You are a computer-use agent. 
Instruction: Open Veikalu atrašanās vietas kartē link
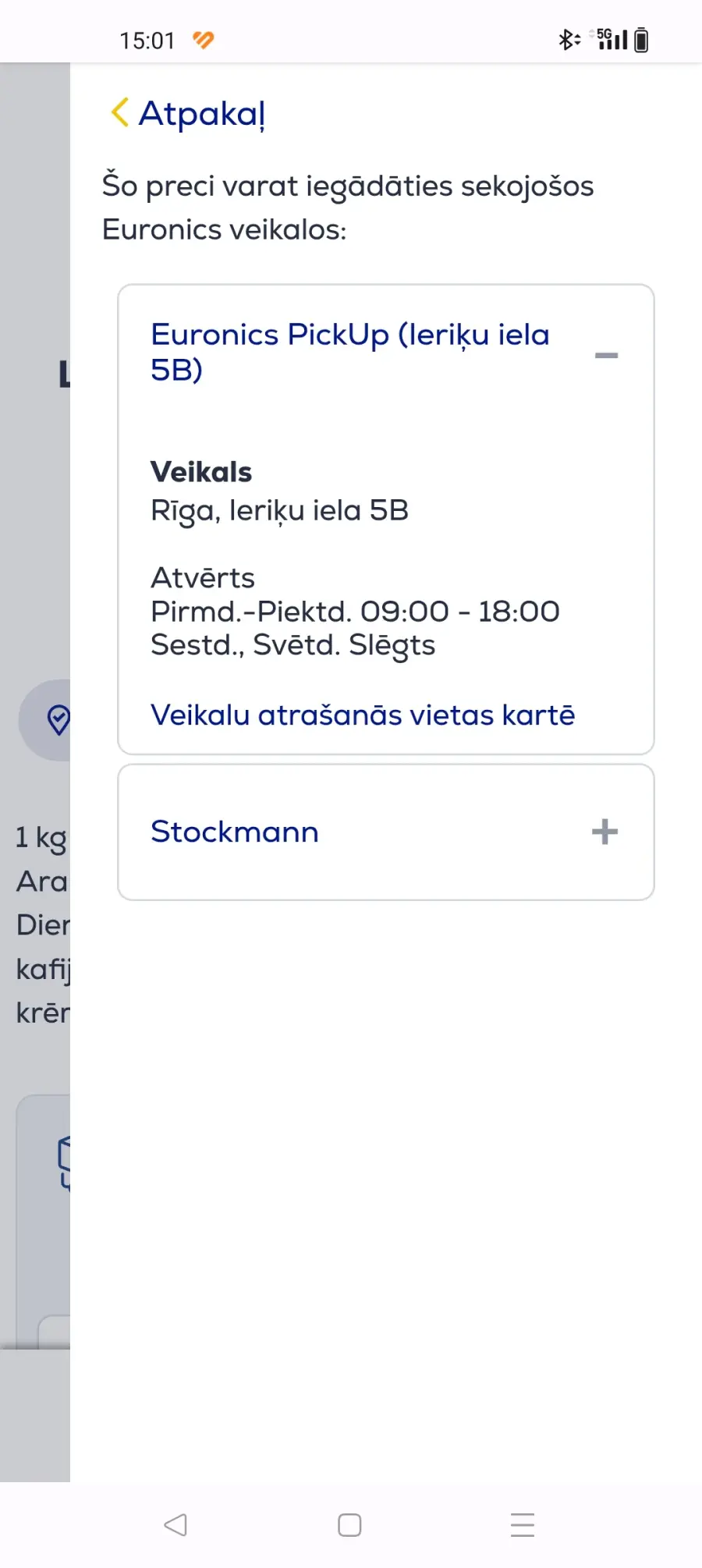[363, 715]
